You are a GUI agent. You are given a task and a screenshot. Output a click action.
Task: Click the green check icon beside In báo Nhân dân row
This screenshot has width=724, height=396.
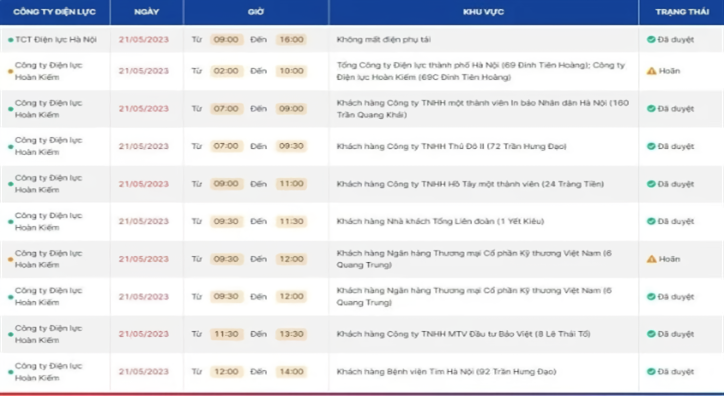click(x=651, y=109)
